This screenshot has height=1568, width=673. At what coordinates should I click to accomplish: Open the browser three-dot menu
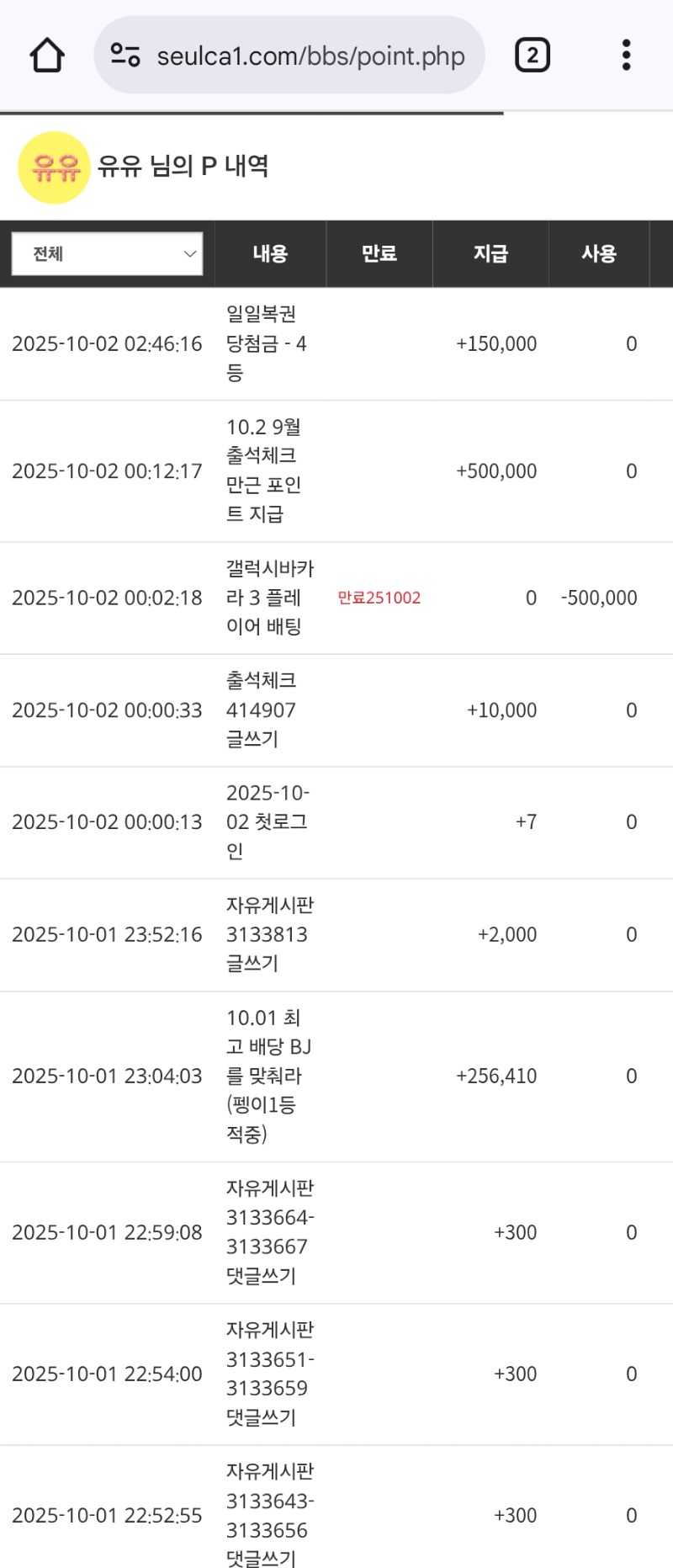click(x=626, y=56)
